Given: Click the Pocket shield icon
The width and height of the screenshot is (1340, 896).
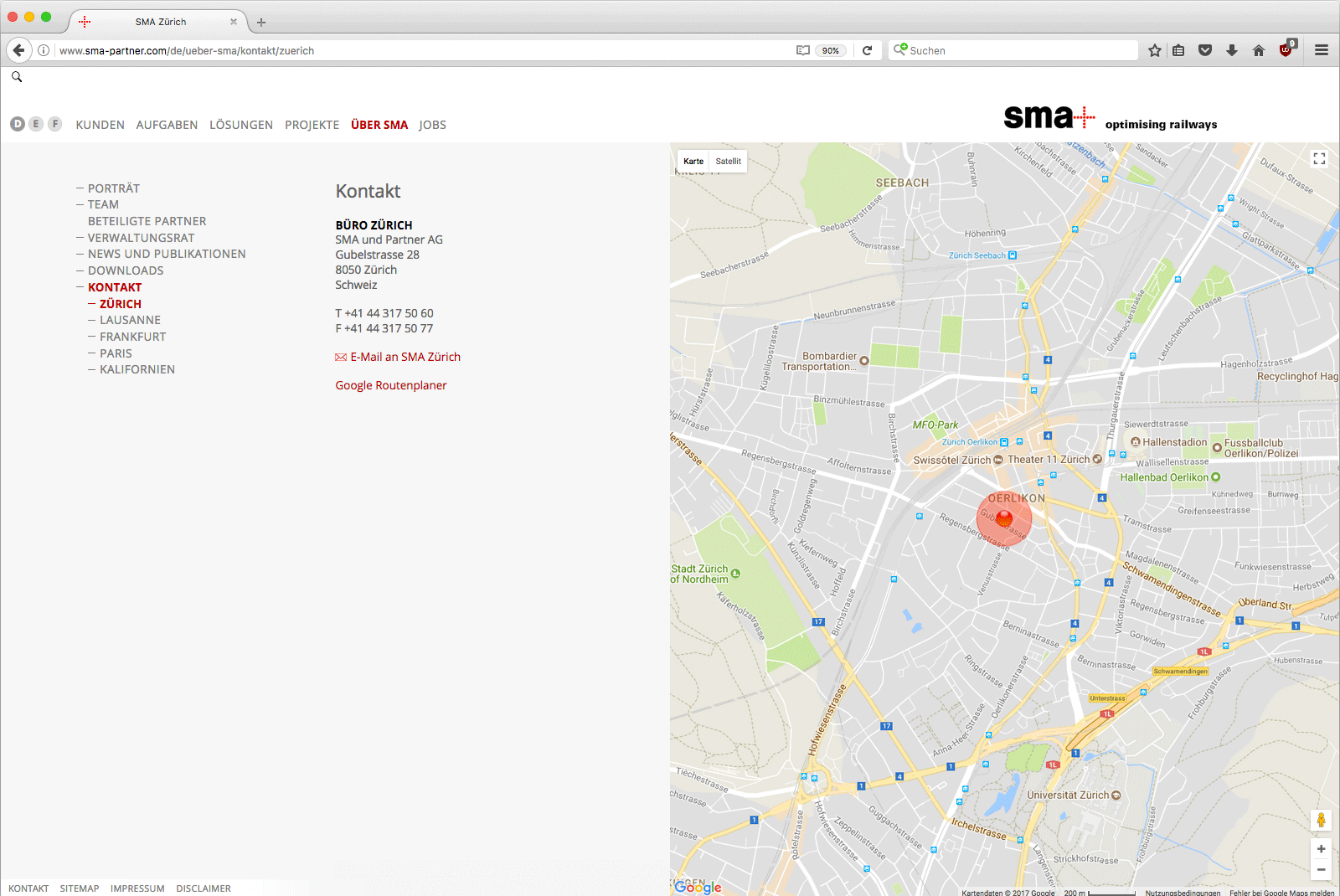Looking at the screenshot, I should point(1205,50).
